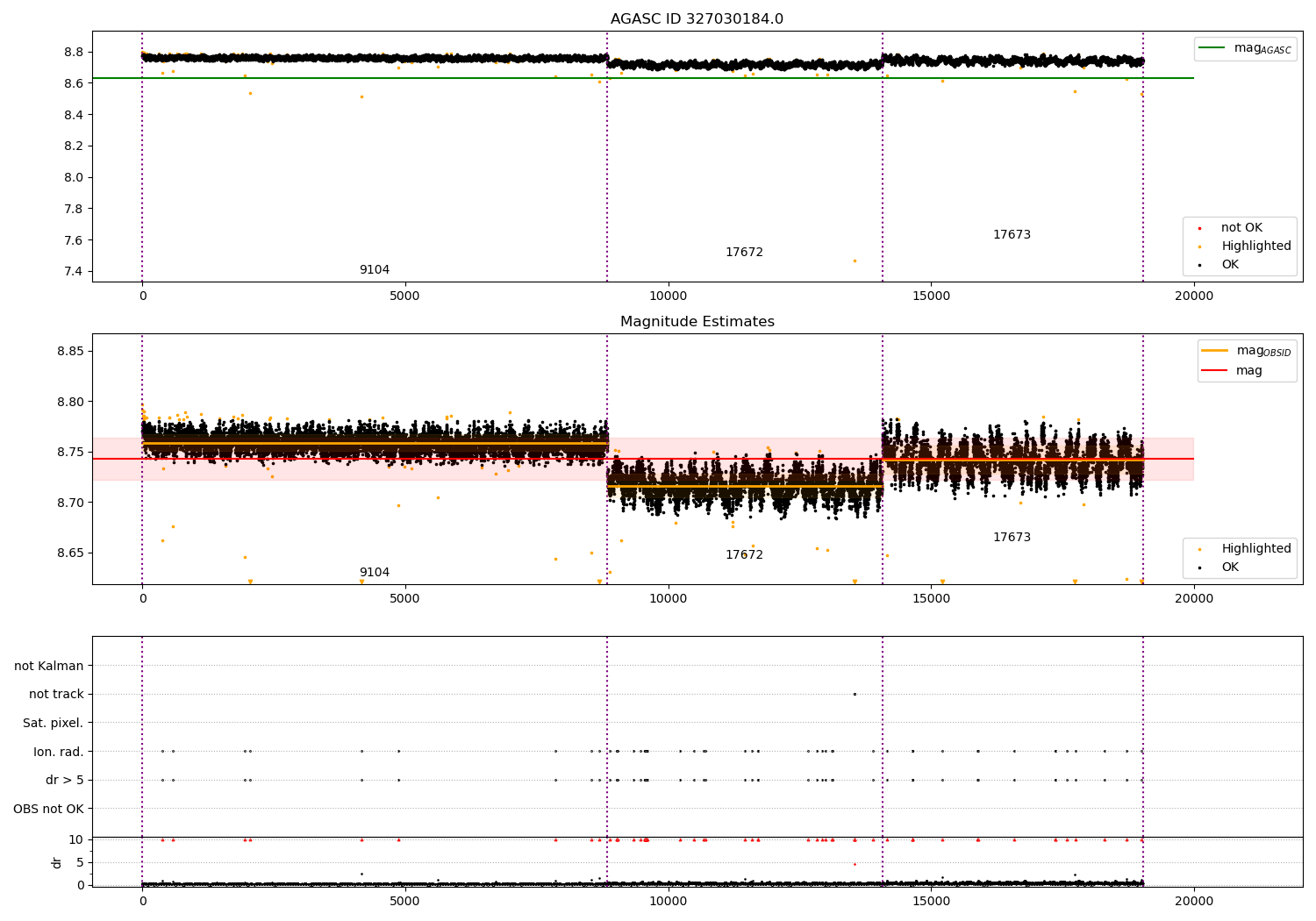This screenshot has height=921, width=1316.
Task: Click the 'Sat. pixel.' axis label
Action: [x=53, y=723]
